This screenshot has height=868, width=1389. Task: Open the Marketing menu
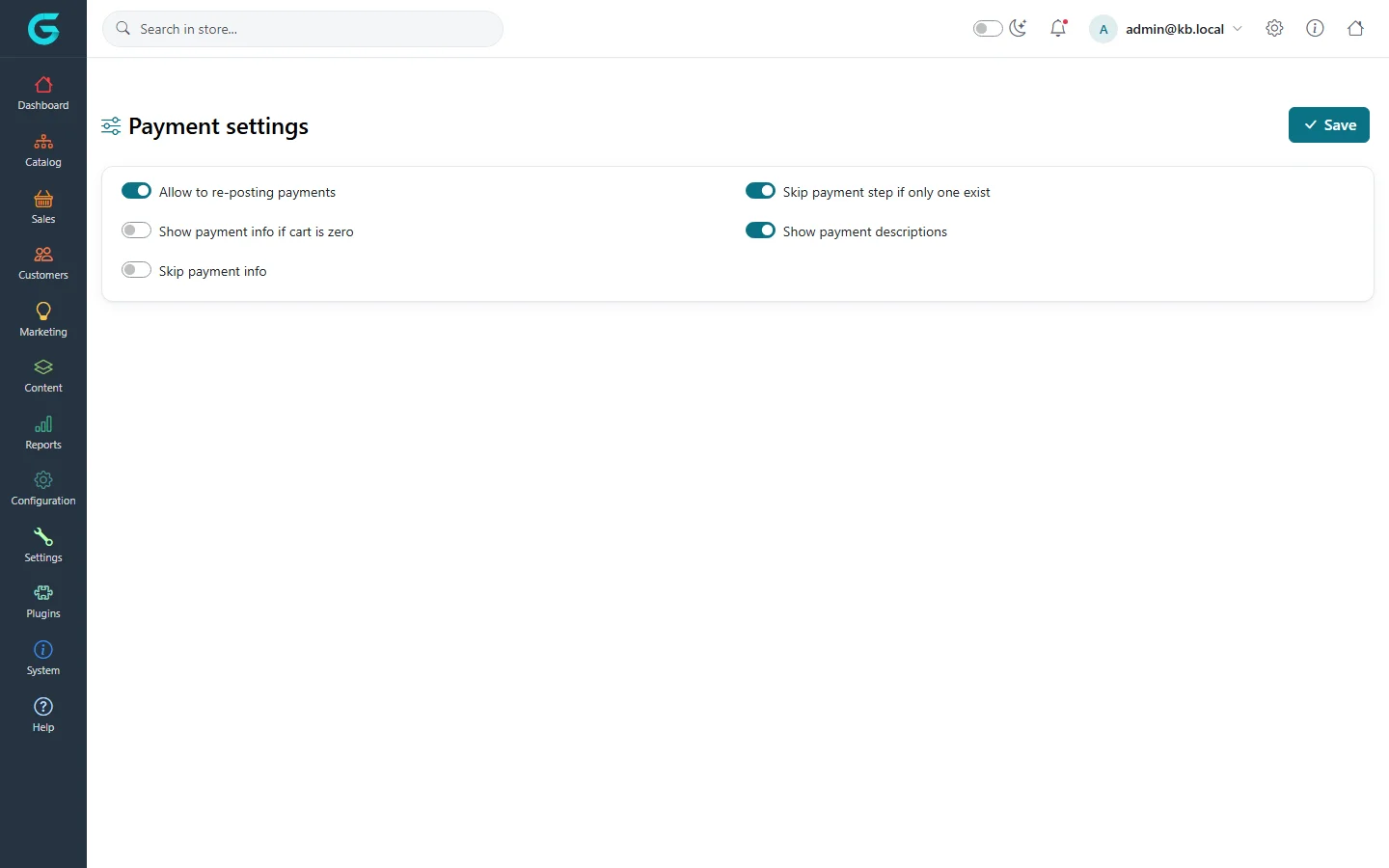point(43,320)
